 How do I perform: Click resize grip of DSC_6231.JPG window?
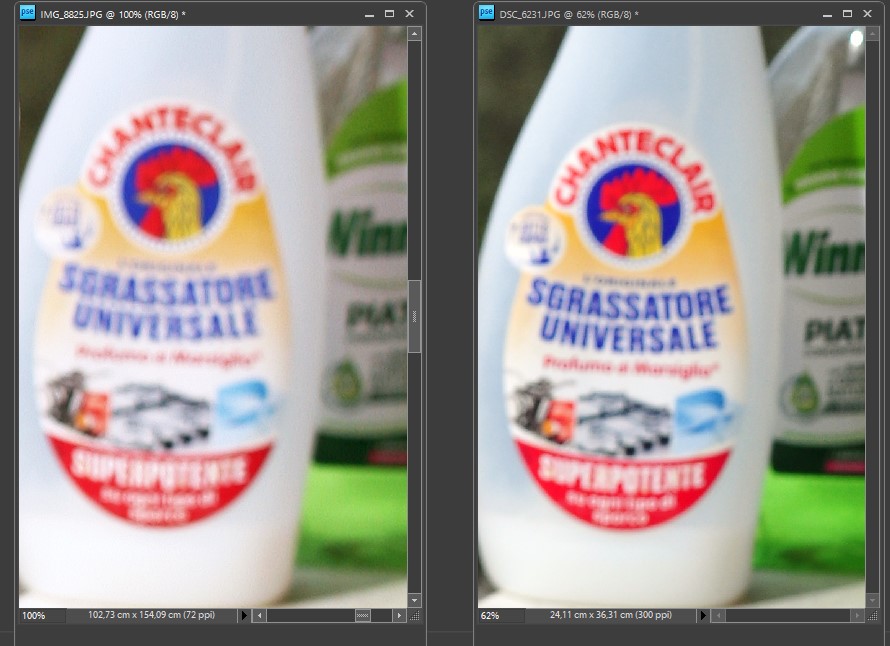coord(872,615)
